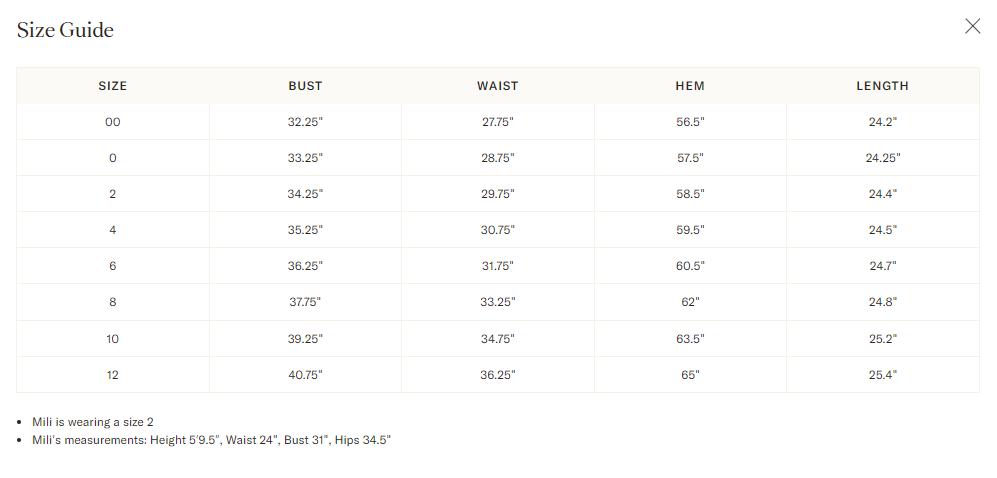
Task: Click the SIZE column header
Action: (x=113, y=86)
